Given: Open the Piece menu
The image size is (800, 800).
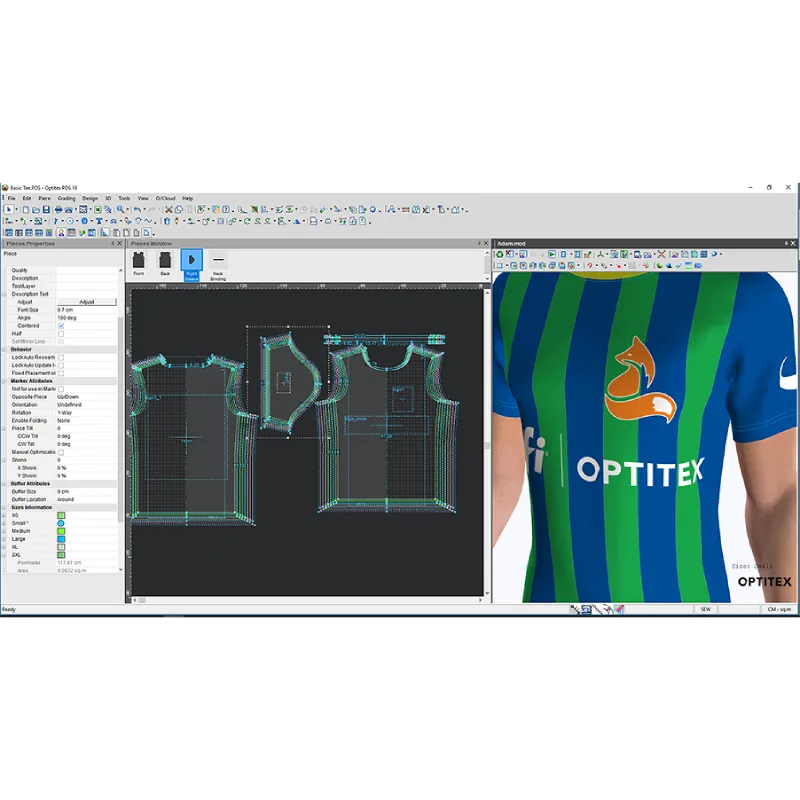Looking at the screenshot, I should 44,198.
